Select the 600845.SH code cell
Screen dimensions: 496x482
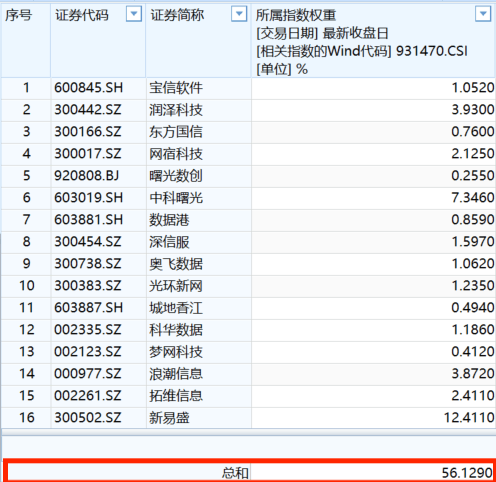[x=89, y=88]
